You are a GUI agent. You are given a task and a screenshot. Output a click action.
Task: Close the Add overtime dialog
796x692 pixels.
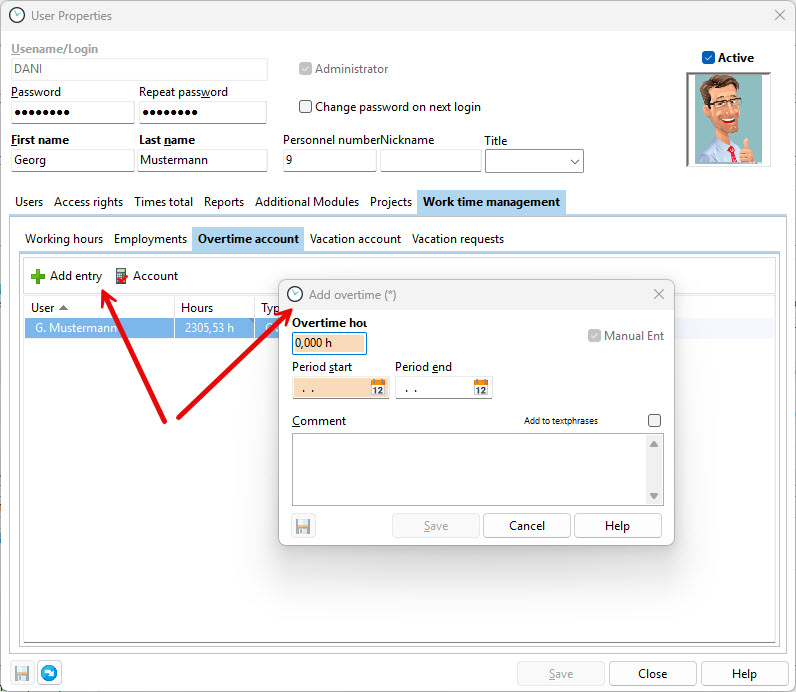(658, 294)
